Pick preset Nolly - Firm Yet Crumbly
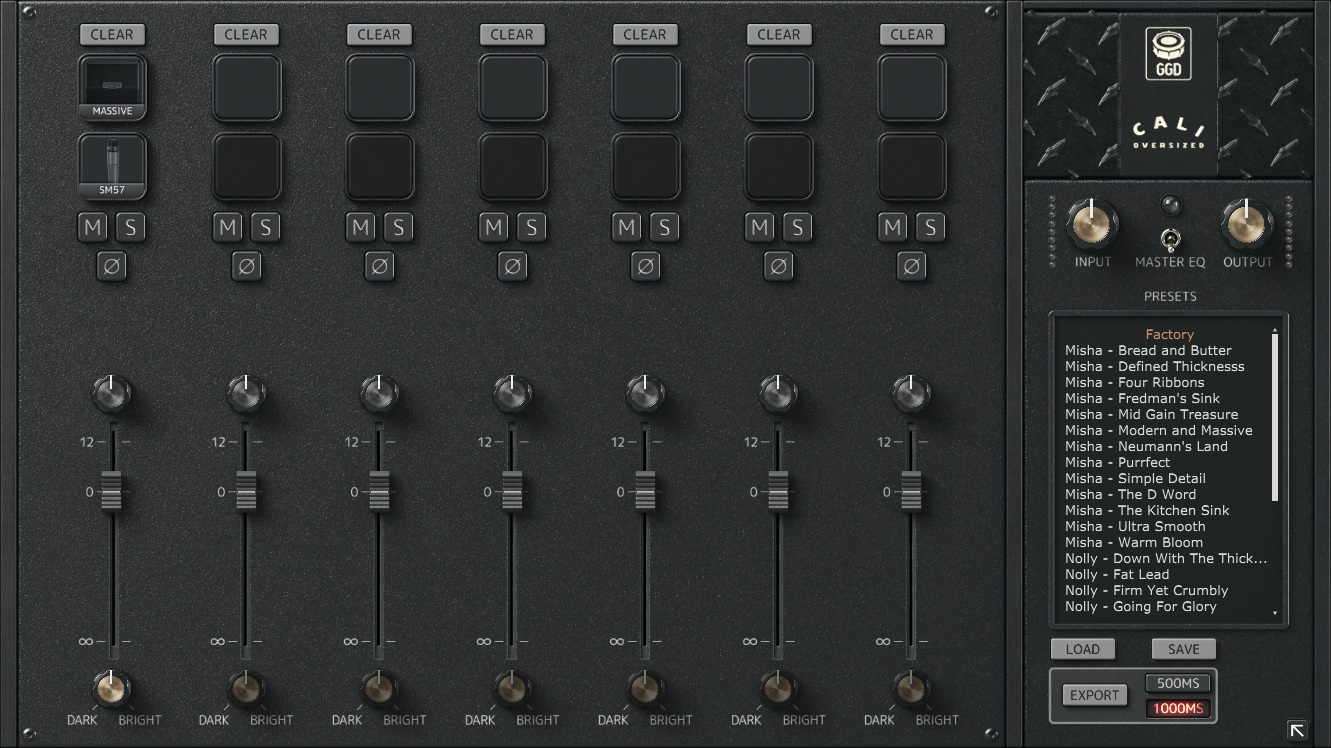This screenshot has width=1331, height=748. pyautogui.click(x=1147, y=590)
